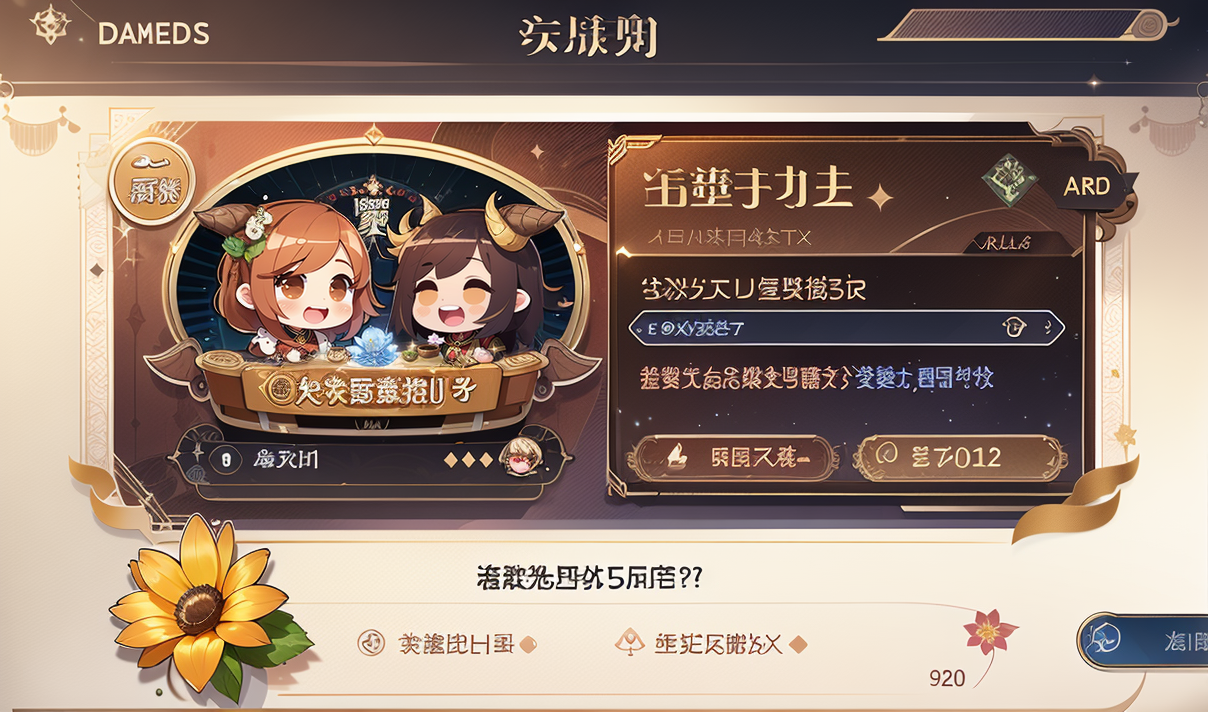Screen dimensions: 1208x712
Task: Click the bronze button ending in 012
Action: (962, 458)
